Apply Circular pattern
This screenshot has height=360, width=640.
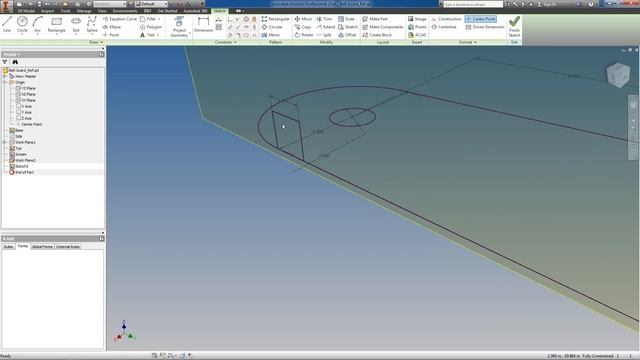tap(272, 27)
